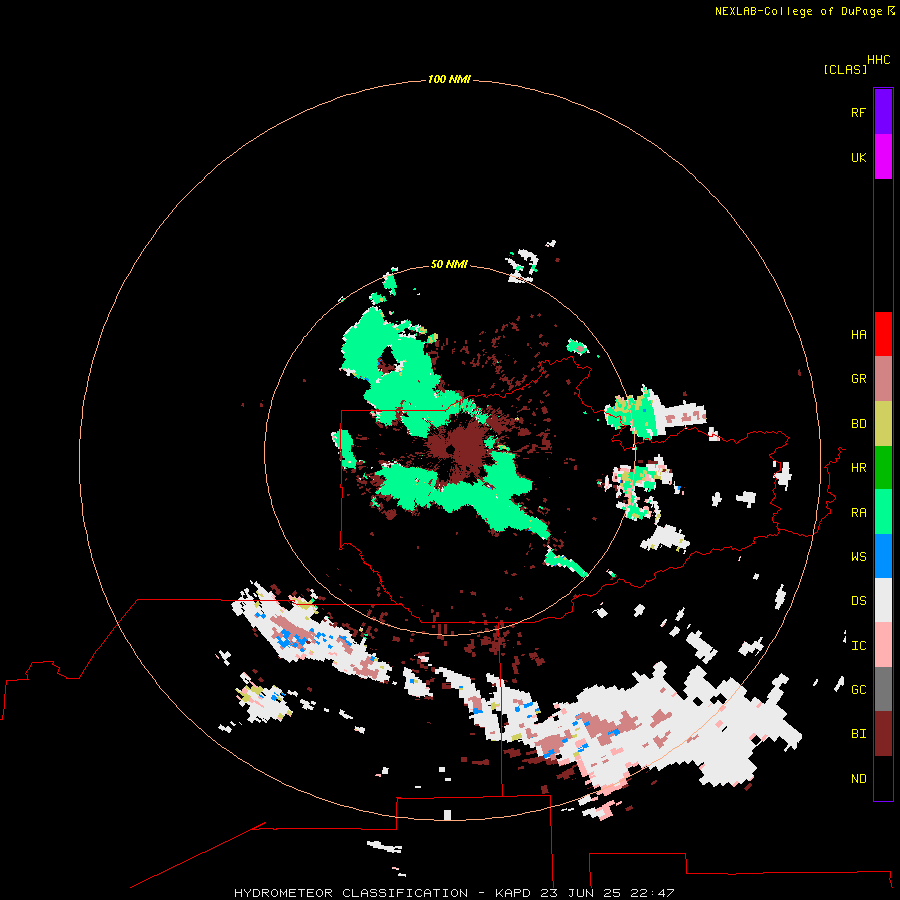Click the HHC product code text
This screenshot has height=900, width=900.
tap(878, 60)
